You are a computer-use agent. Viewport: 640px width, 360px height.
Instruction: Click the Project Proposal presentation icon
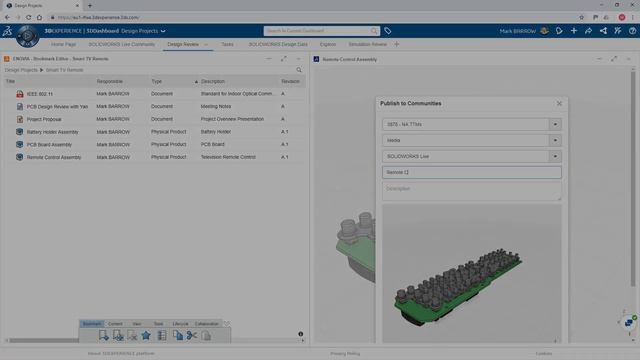[20, 119]
